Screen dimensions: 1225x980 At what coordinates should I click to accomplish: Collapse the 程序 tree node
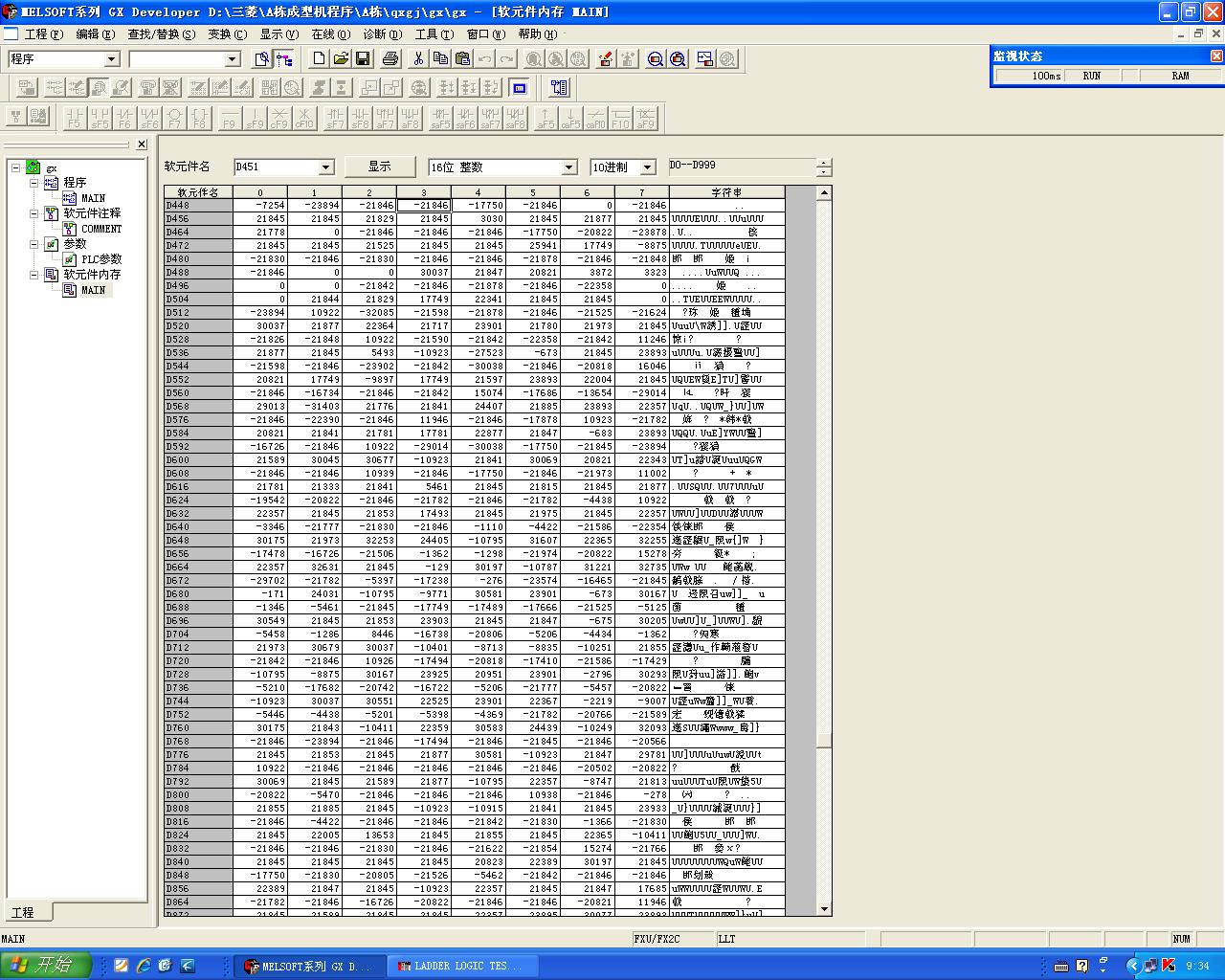pyautogui.click(x=34, y=183)
